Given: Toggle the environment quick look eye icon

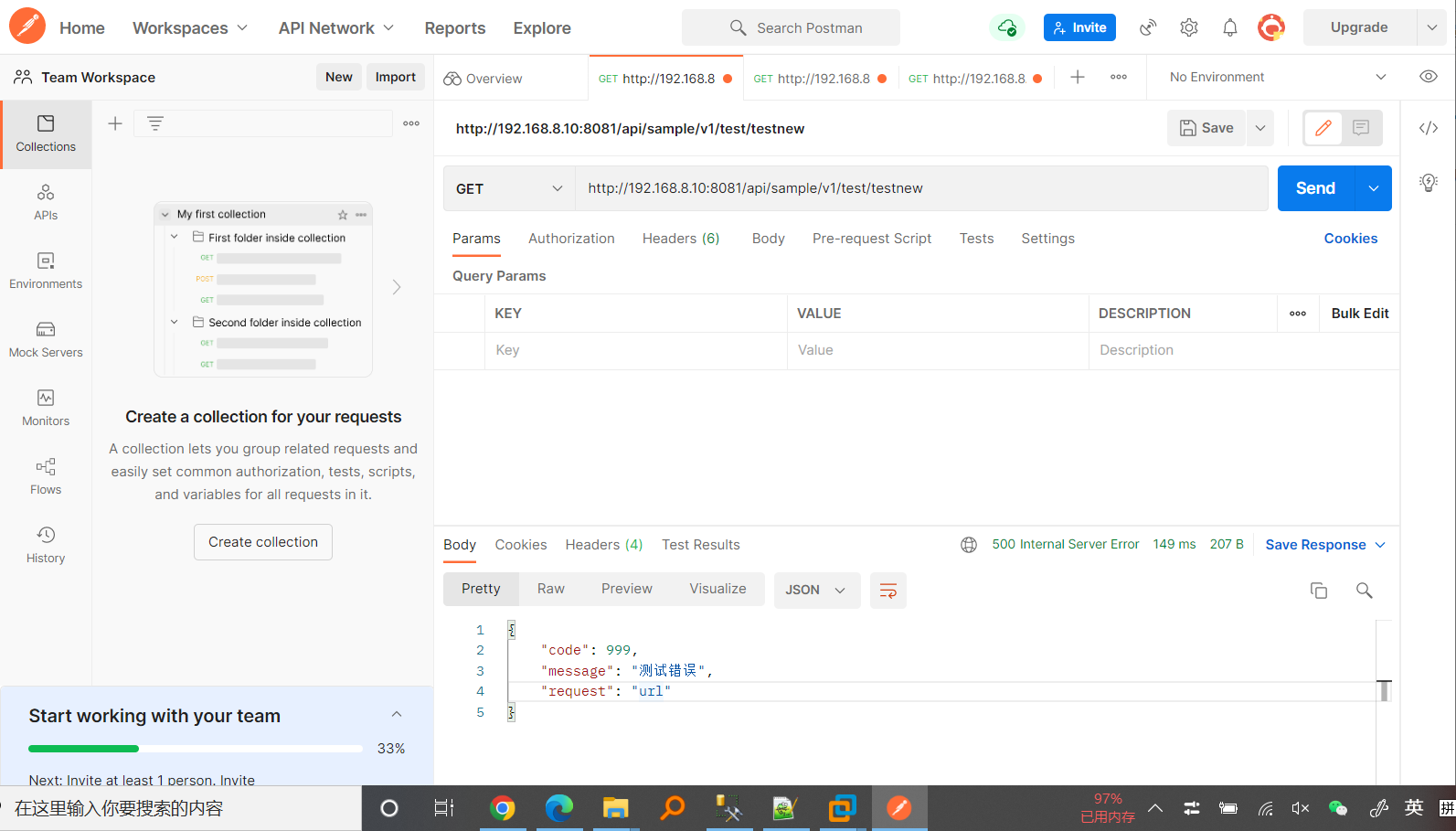Looking at the screenshot, I should [x=1428, y=77].
